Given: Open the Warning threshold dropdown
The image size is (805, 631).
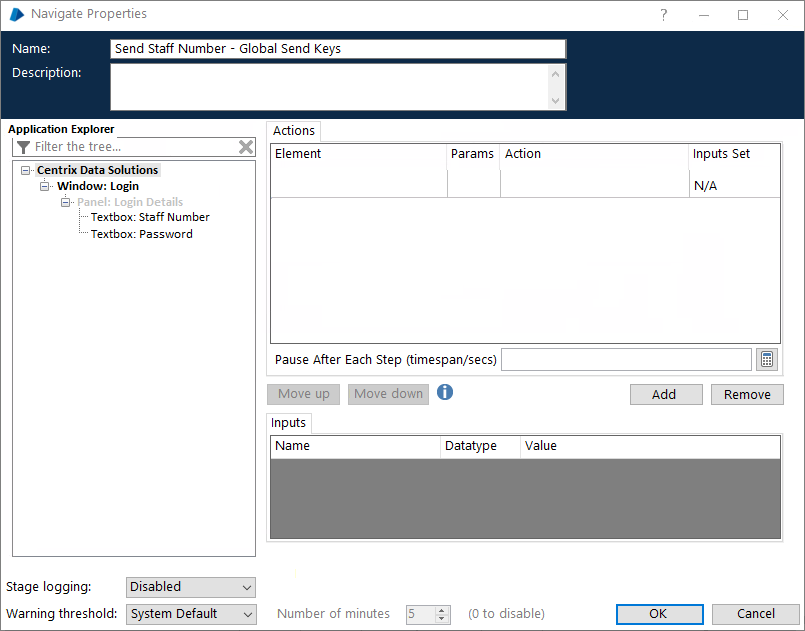Looking at the screenshot, I should pyautogui.click(x=191, y=614).
